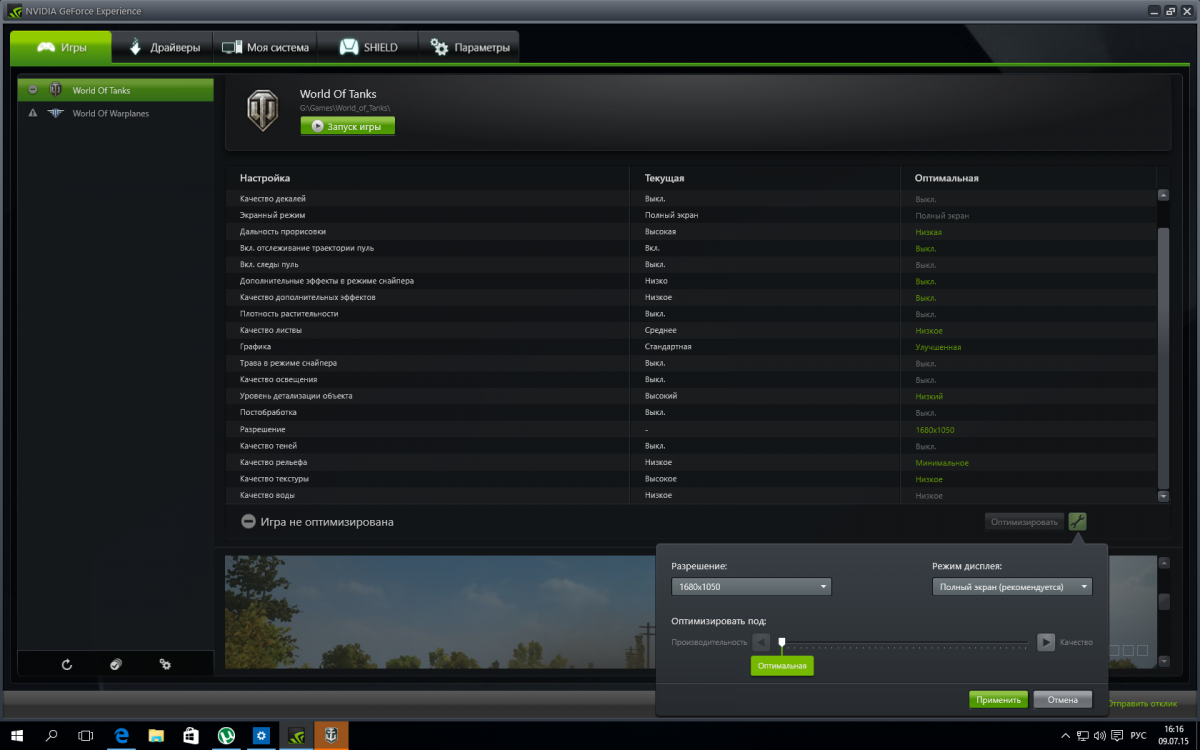Open taskbar search magnifier
1200x750 pixels.
coord(52,736)
